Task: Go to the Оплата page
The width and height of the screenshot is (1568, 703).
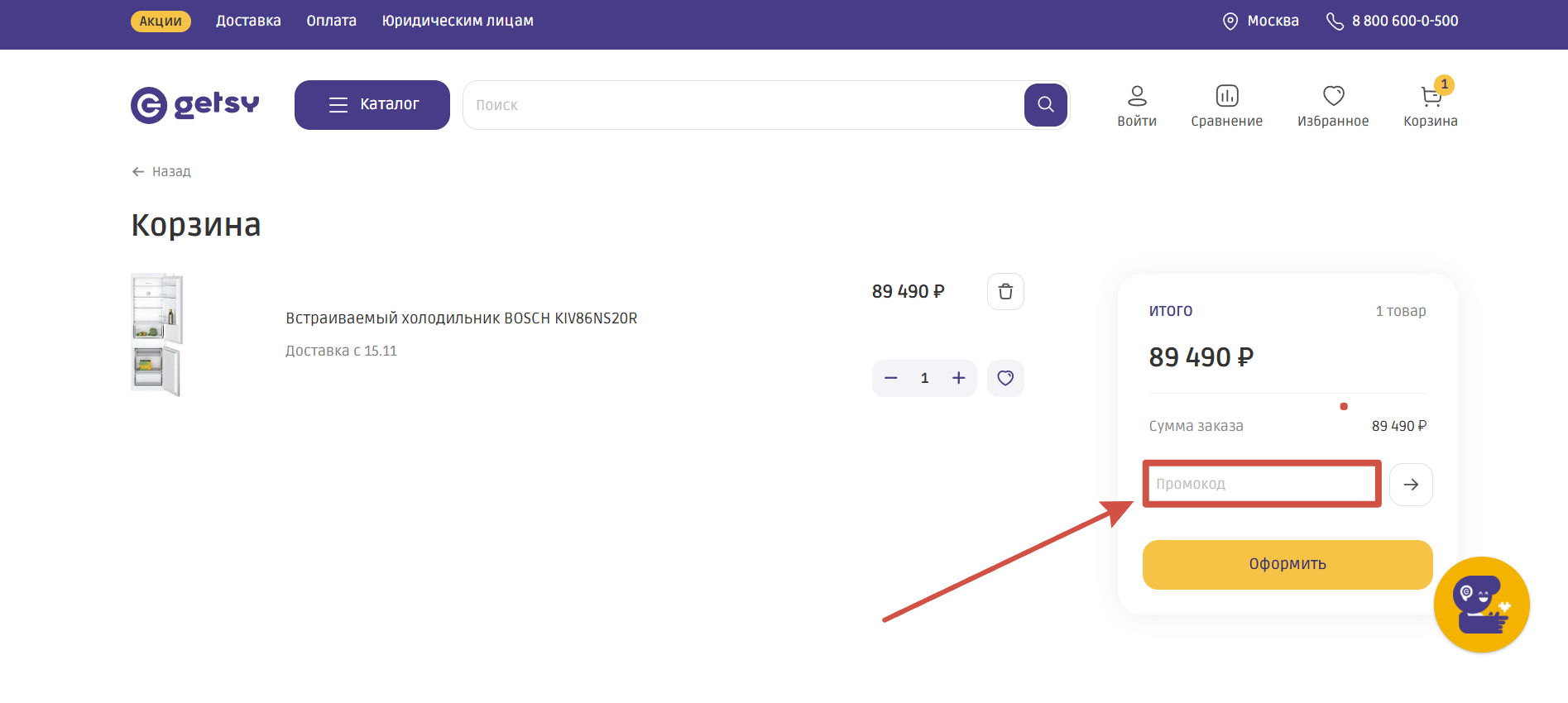Action: [331, 21]
